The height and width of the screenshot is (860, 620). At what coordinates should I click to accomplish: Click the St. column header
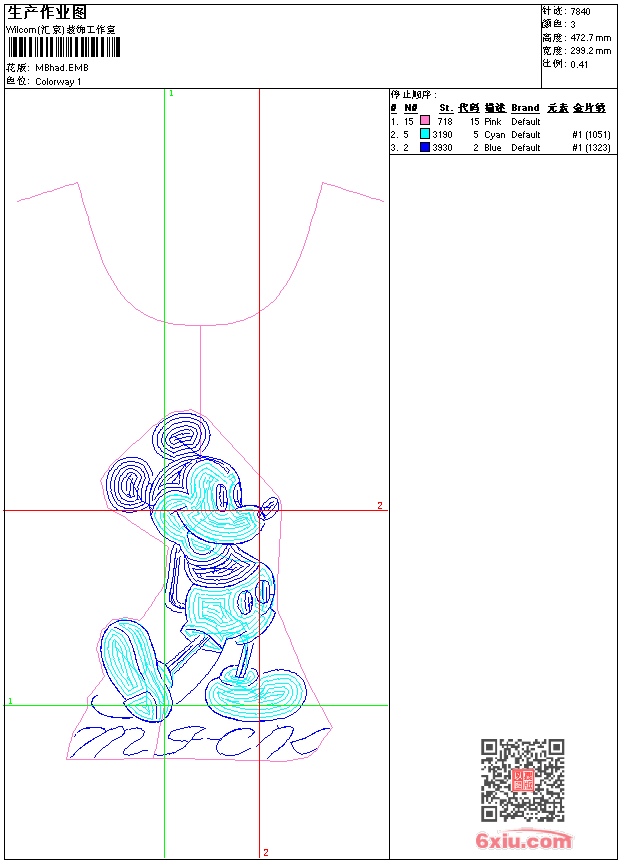click(446, 108)
